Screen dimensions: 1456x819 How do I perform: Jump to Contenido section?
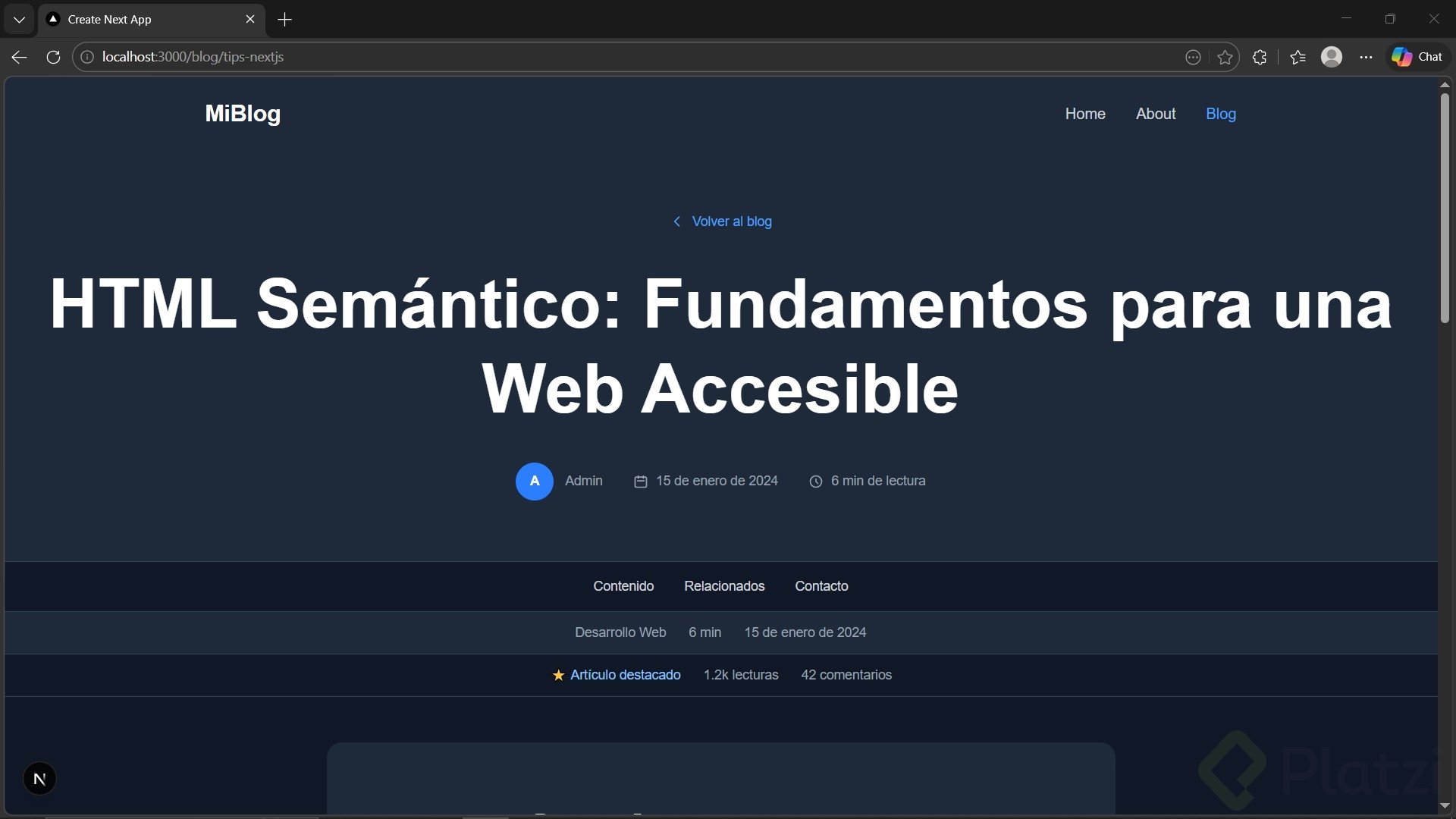pos(623,586)
